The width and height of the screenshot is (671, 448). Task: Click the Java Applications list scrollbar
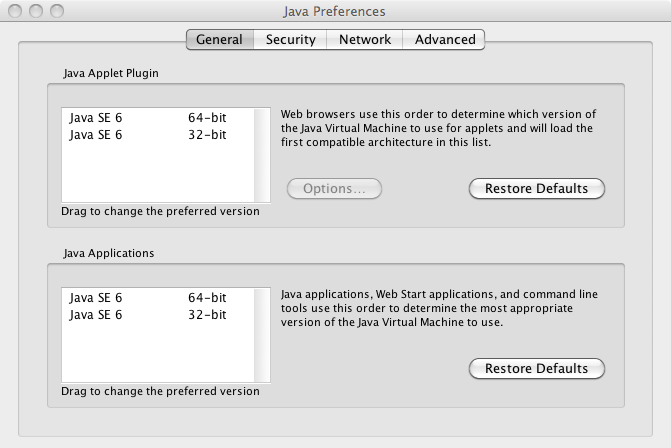pos(262,335)
